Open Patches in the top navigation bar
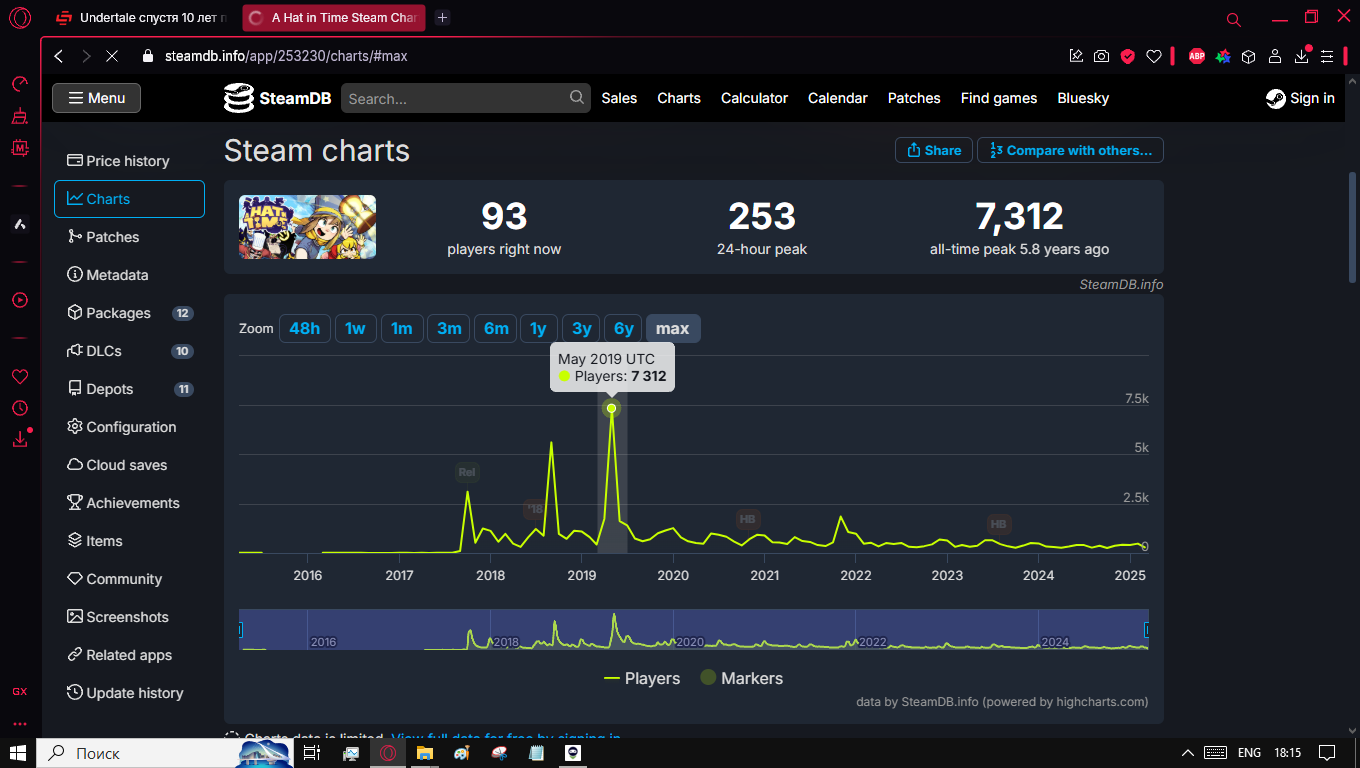The image size is (1360, 768). pyautogui.click(x=914, y=98)
